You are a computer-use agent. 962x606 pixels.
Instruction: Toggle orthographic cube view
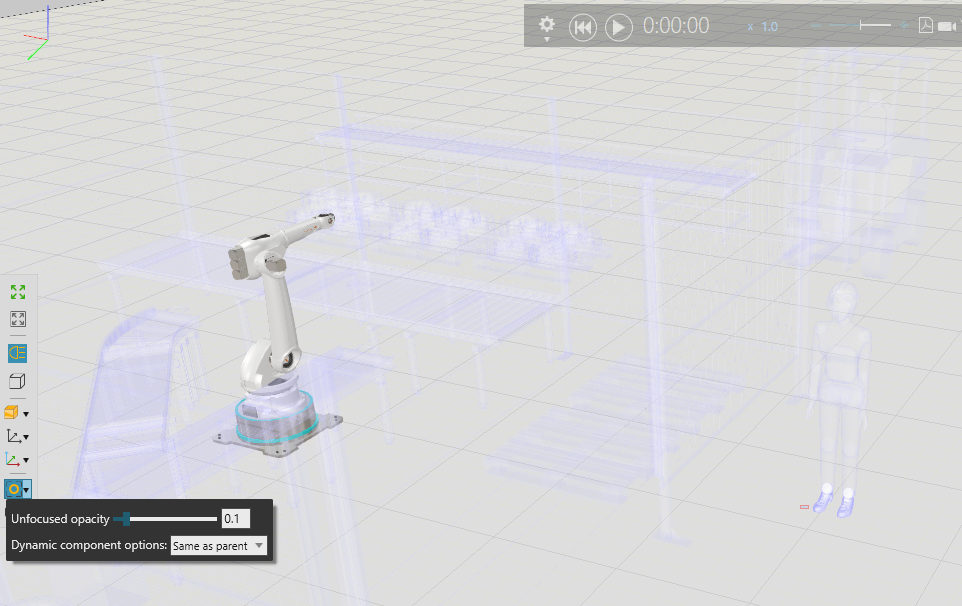(x=17, y=382)
